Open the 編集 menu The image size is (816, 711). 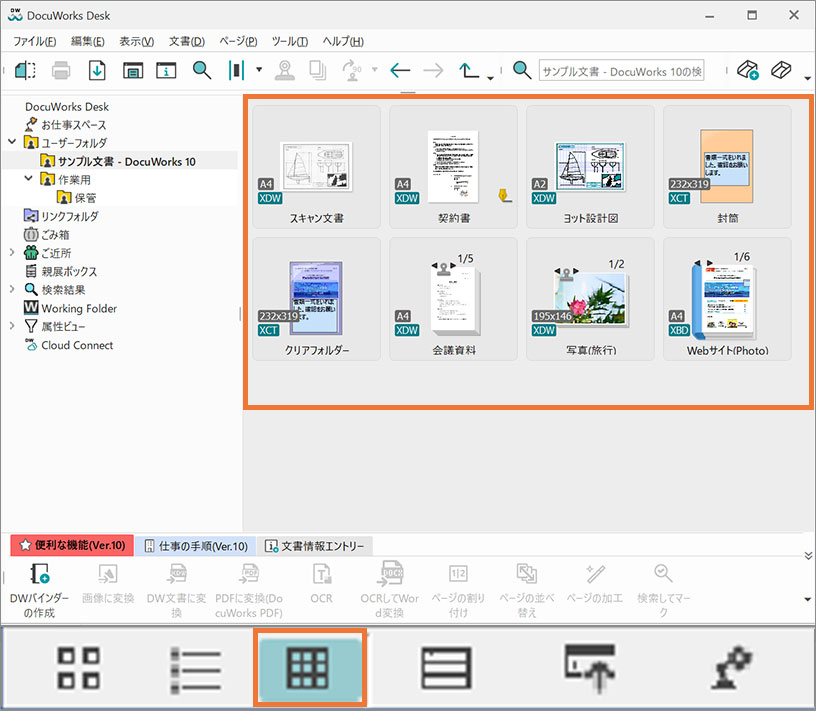pos(87,41)
